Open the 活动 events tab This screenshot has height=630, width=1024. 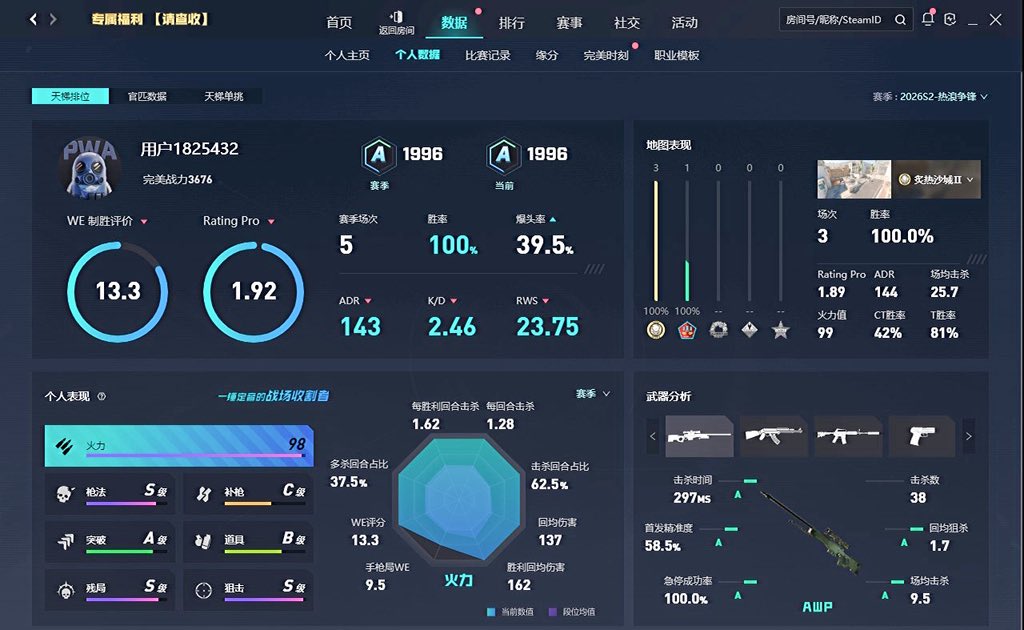click(x=684, y=23)
